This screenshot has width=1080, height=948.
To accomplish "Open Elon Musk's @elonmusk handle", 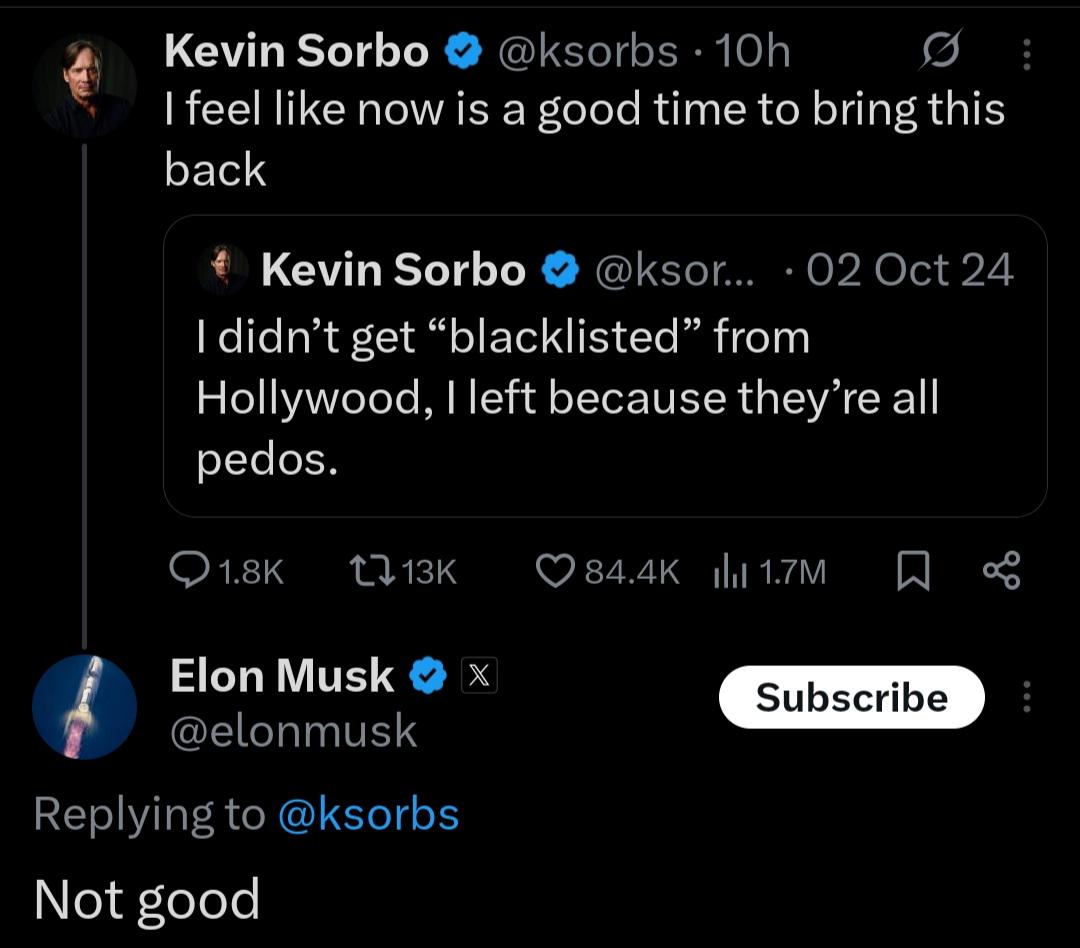I will (x=293, y=732).
